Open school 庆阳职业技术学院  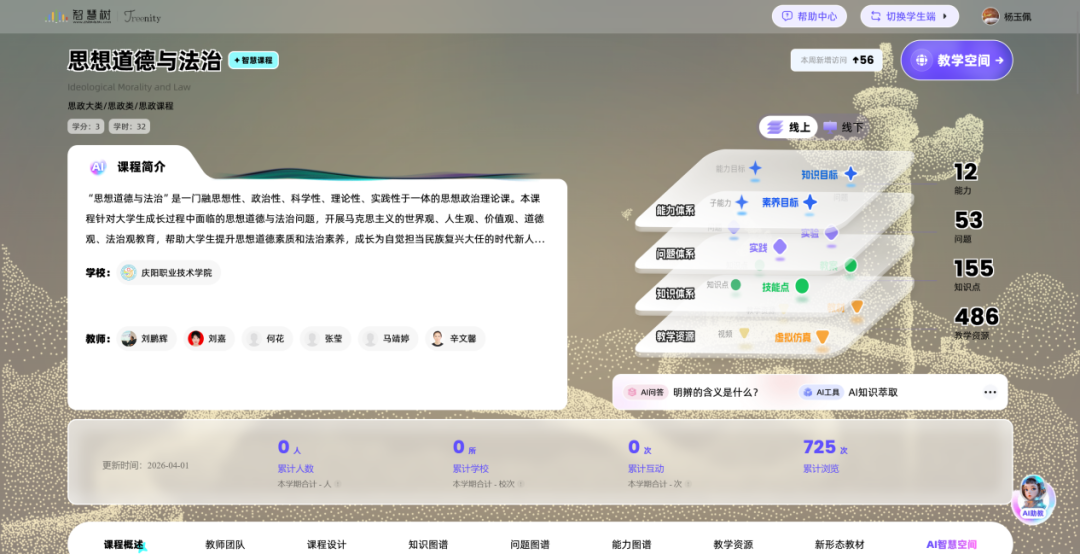169,273
